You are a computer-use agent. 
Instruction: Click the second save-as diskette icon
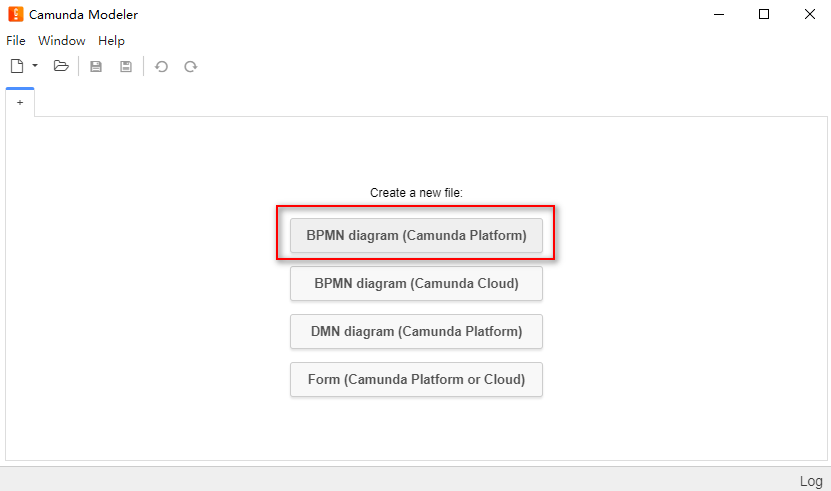click(126, 66)
